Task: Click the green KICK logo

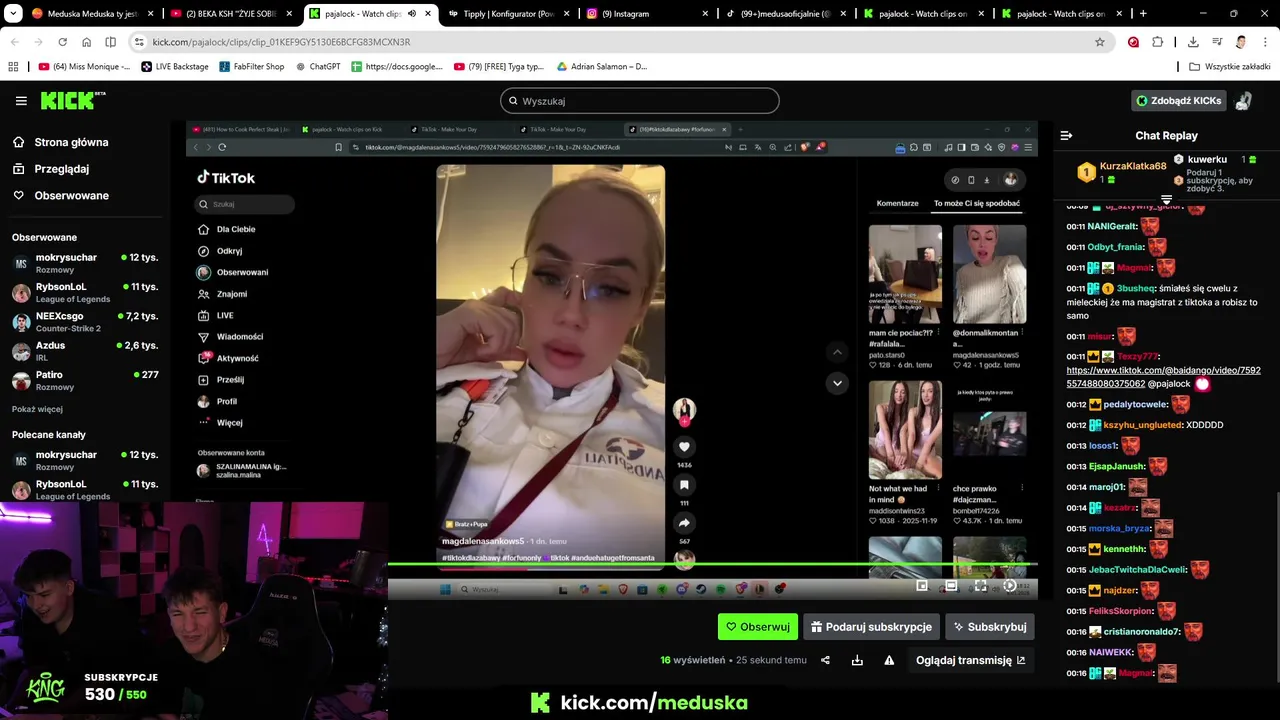Action: (72, 100)
